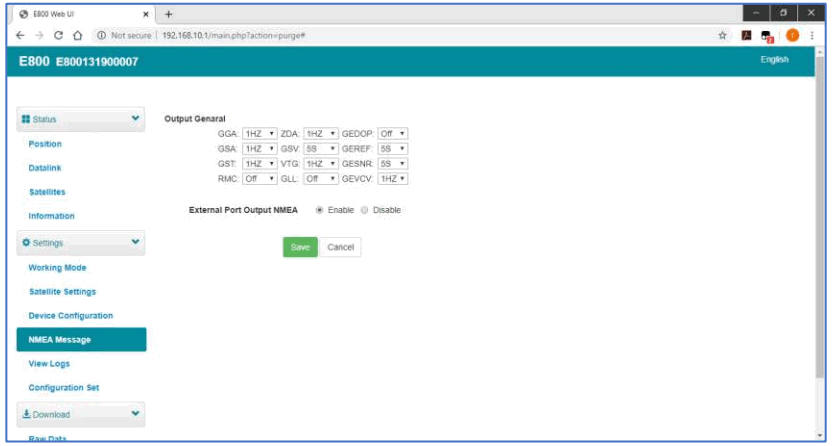Click the Download arrow icon

[x=26, y=414]
